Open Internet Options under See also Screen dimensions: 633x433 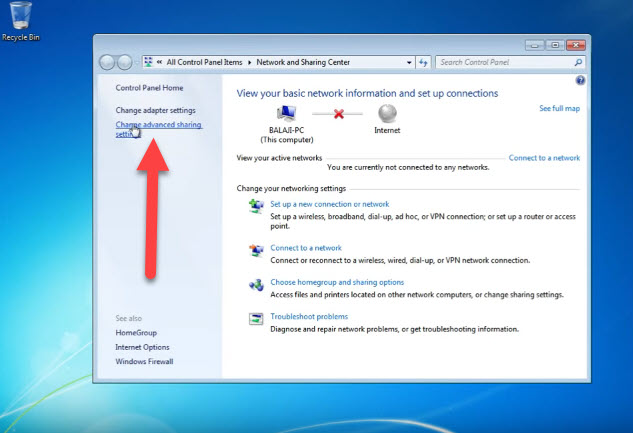142,347
